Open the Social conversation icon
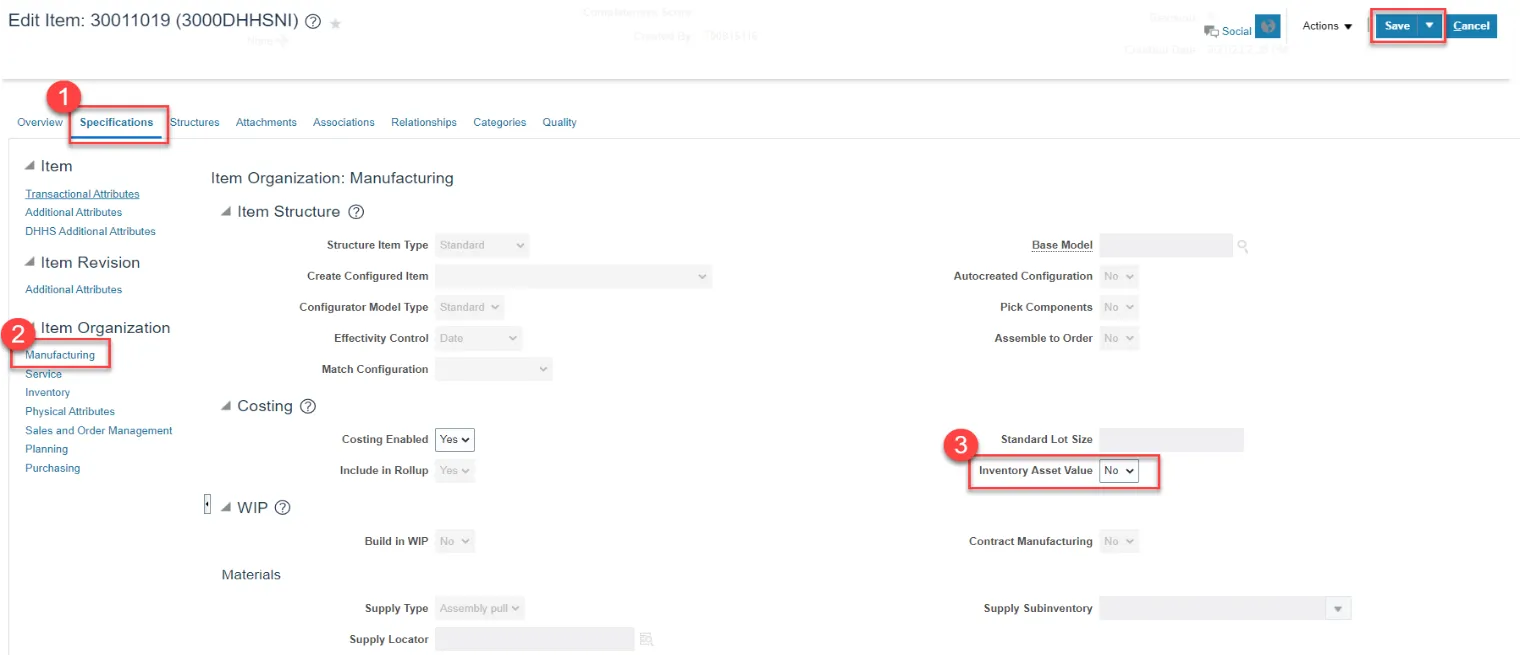This screenshot has height=655, width=1520. point(1211,31)
